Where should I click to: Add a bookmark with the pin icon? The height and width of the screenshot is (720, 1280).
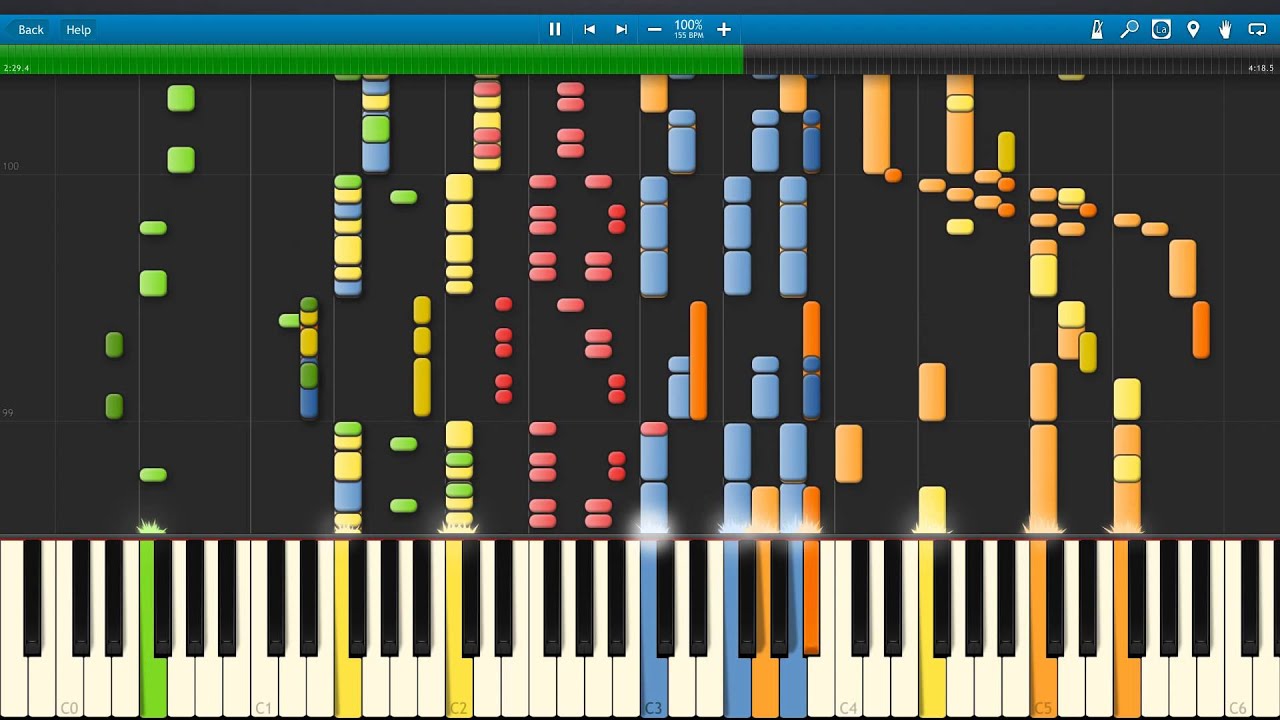tap(1193, 29)
